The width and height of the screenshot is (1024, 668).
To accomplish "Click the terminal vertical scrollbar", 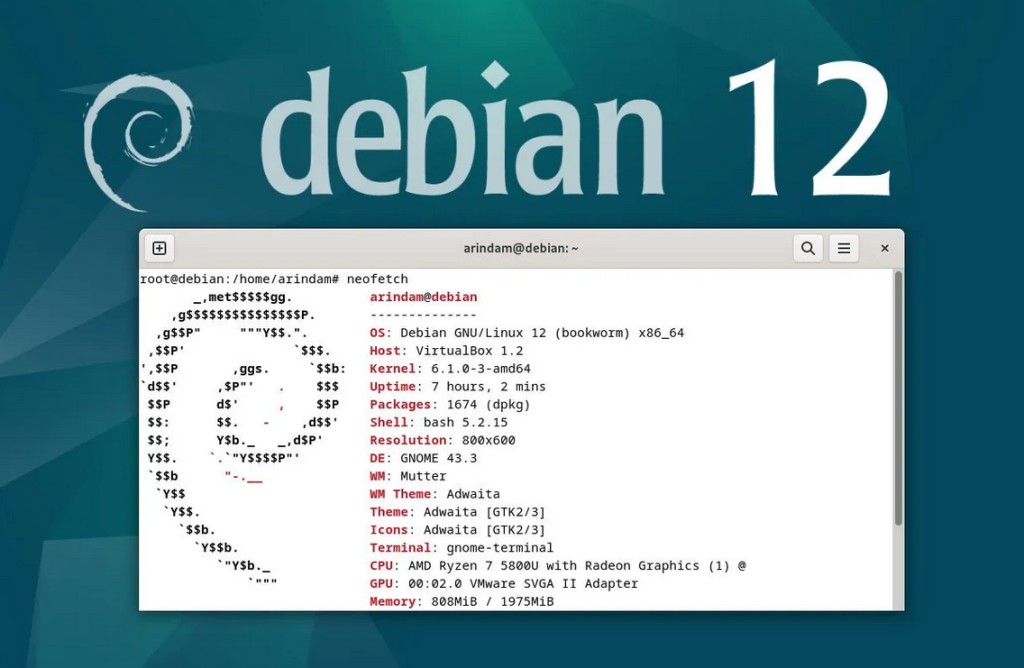I will pos(899,398).
